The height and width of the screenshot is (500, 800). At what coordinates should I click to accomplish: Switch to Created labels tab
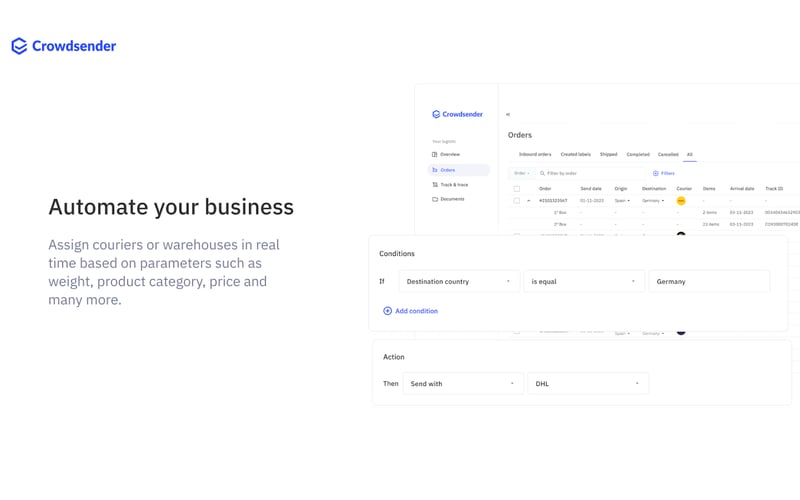coord(576,155)
